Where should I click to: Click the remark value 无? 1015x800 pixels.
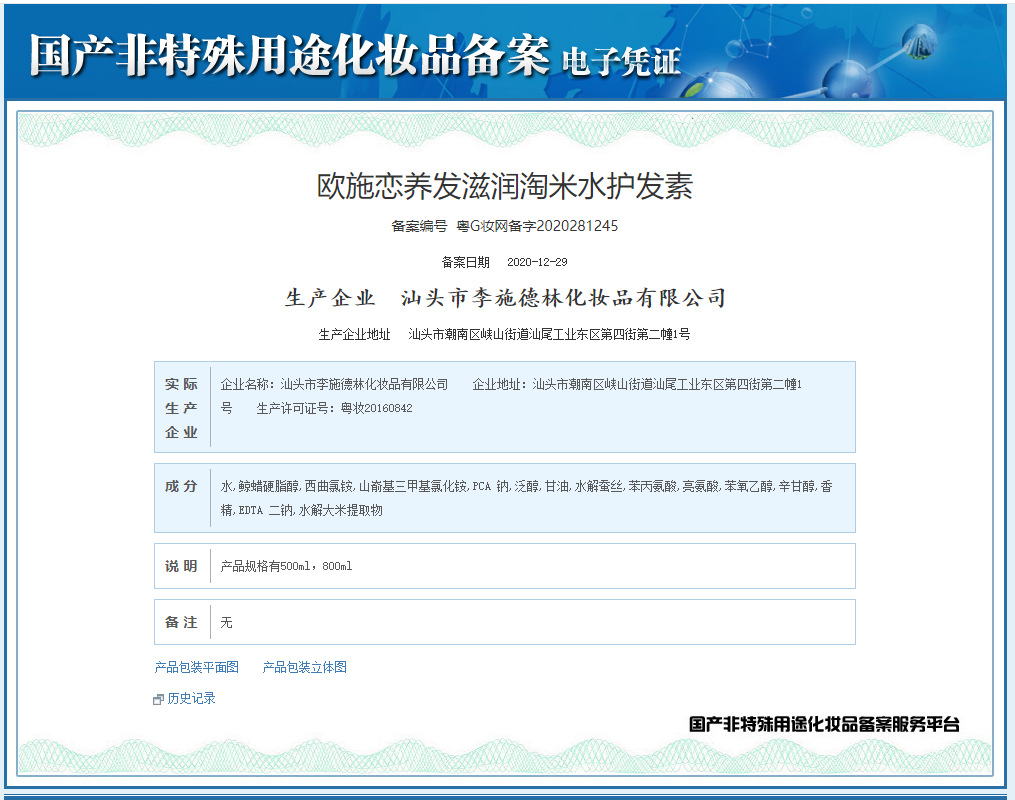pos(226,623)
